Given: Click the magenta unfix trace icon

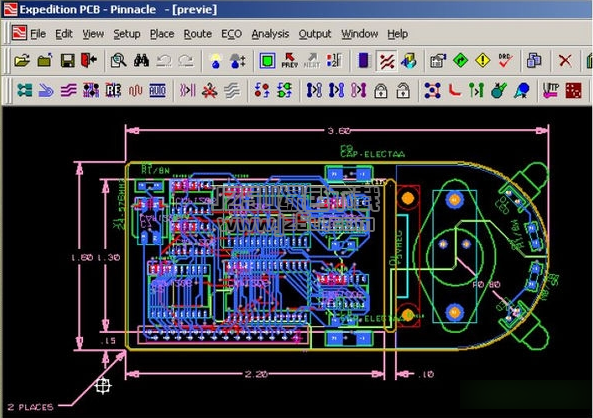Looking at the screenshot, I should 359,90.
